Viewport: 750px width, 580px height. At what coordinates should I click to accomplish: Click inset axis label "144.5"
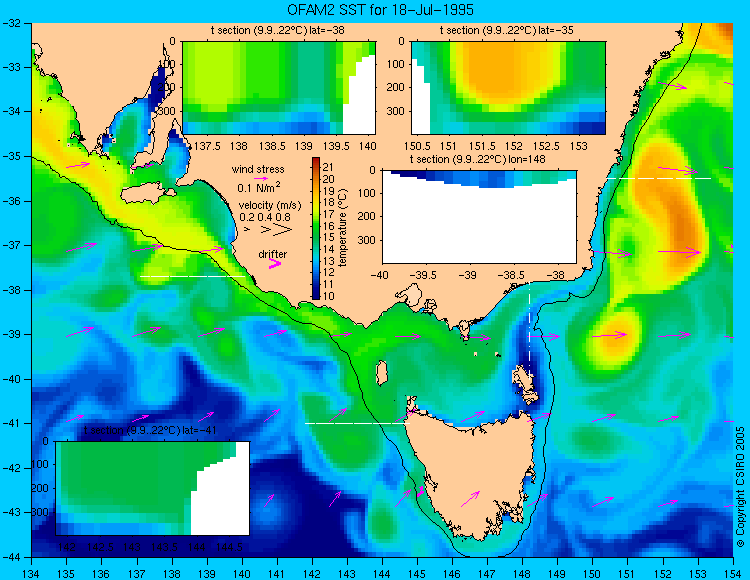230,547
